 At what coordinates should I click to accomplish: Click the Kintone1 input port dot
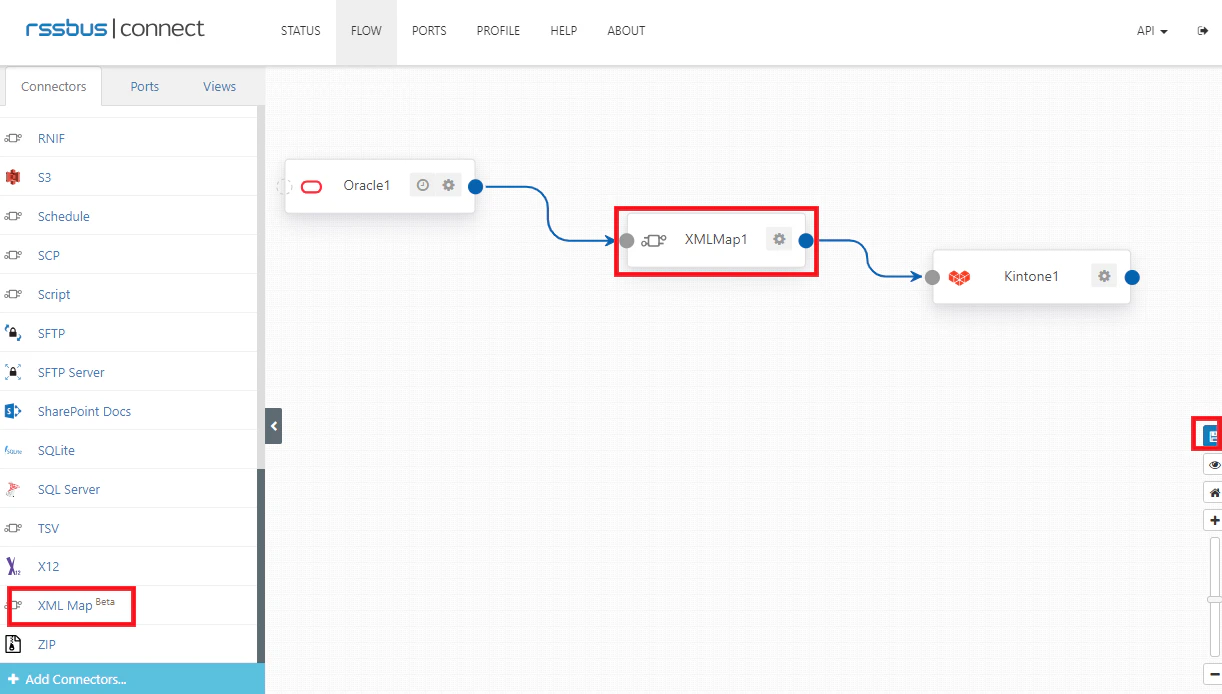coord(932,277)
